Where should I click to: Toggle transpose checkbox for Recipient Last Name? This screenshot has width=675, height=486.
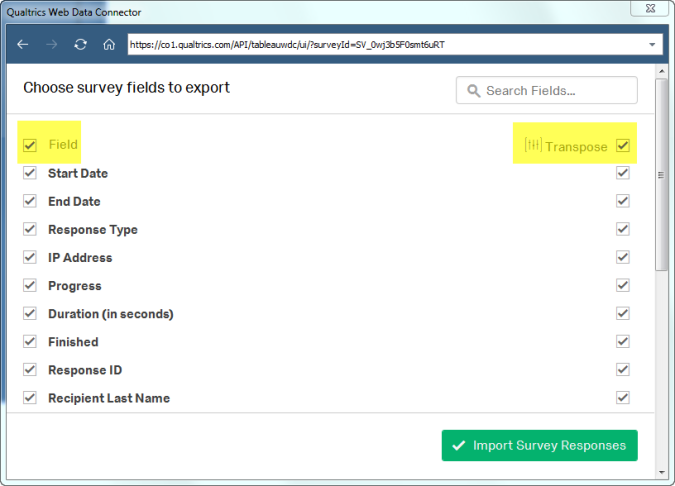[623, 398]
